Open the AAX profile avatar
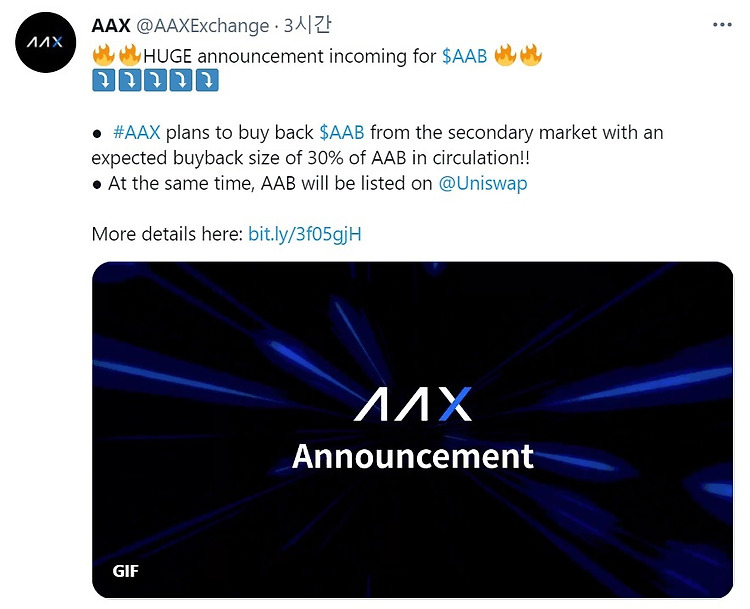 pyautogui.click(x=45, y=43)
